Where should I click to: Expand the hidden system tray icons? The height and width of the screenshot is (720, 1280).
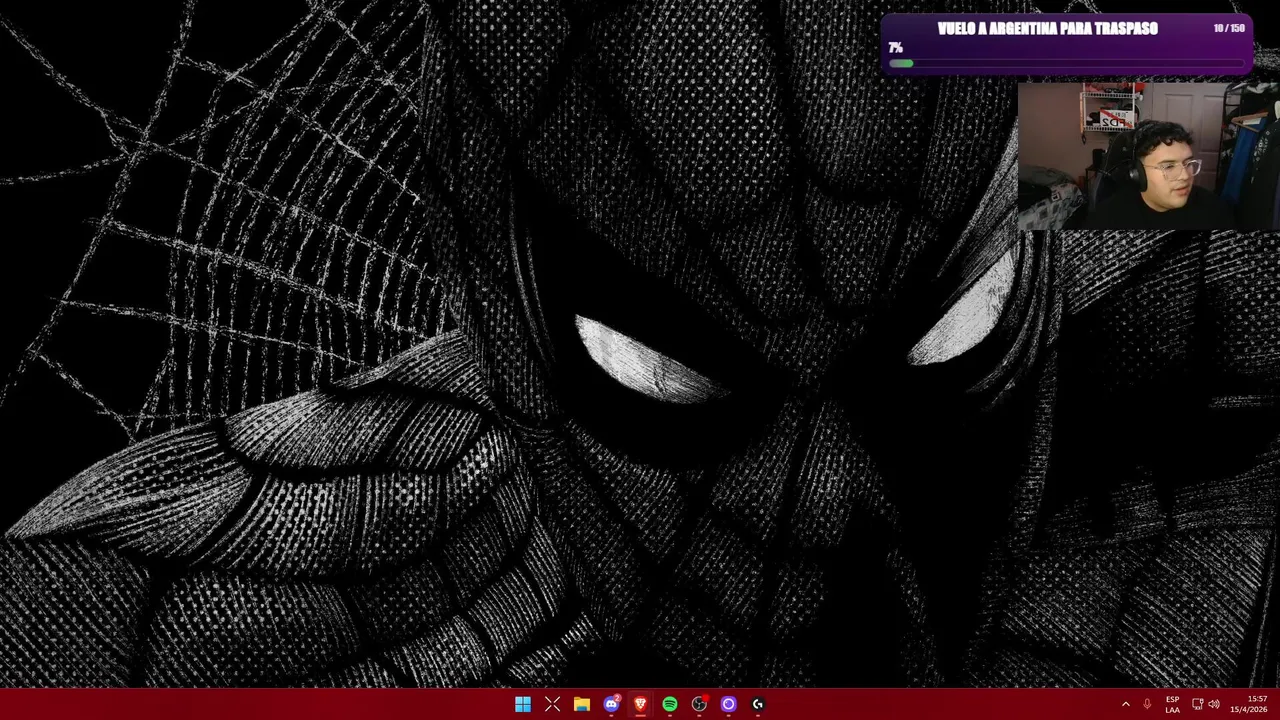coord(1125,704)
